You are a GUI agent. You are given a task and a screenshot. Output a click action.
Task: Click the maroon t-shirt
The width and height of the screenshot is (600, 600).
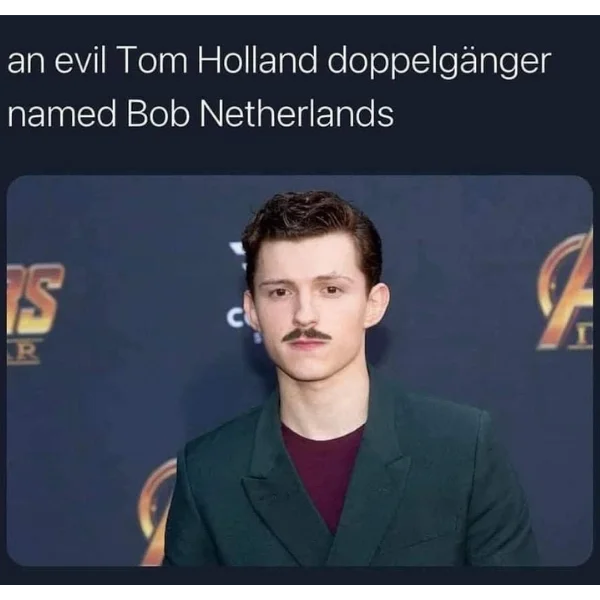(x=324, y=473)
